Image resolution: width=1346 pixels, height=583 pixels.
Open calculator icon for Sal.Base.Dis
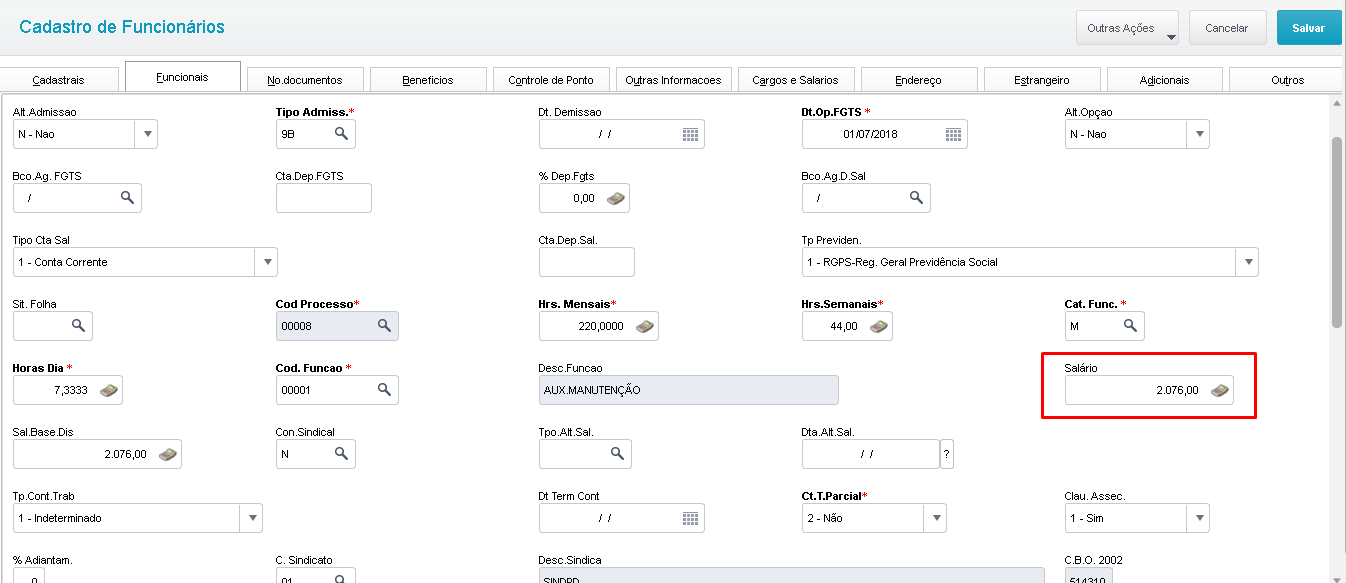[168, 454]
